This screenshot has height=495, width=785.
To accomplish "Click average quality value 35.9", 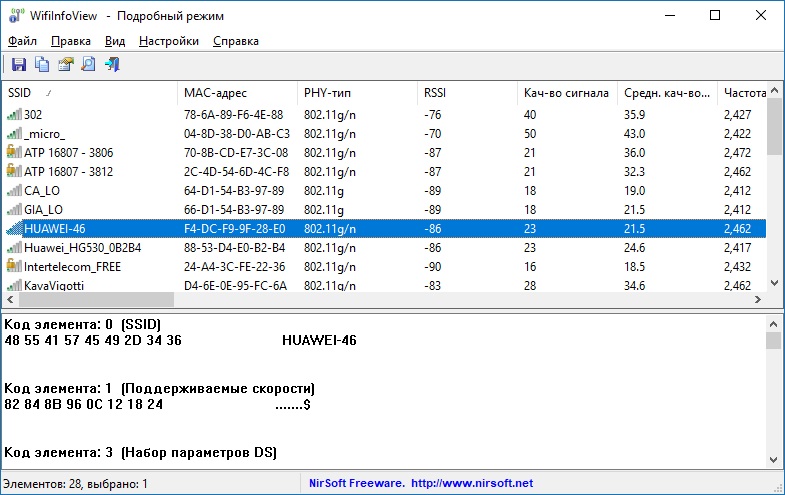I will tap(634, 115).
